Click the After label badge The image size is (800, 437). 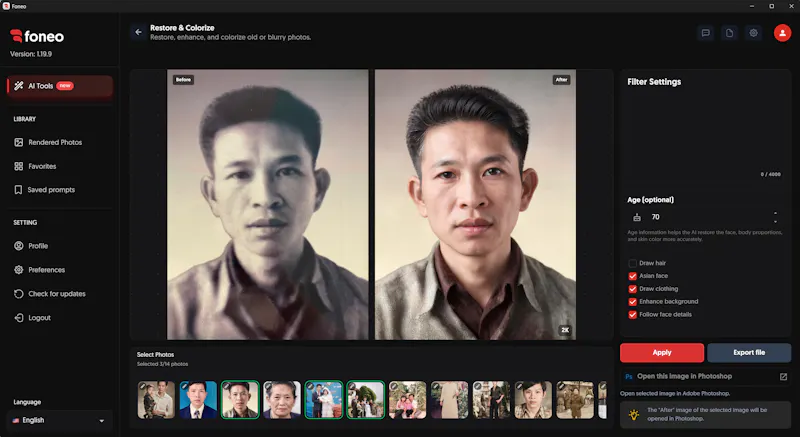coord(561,80)
